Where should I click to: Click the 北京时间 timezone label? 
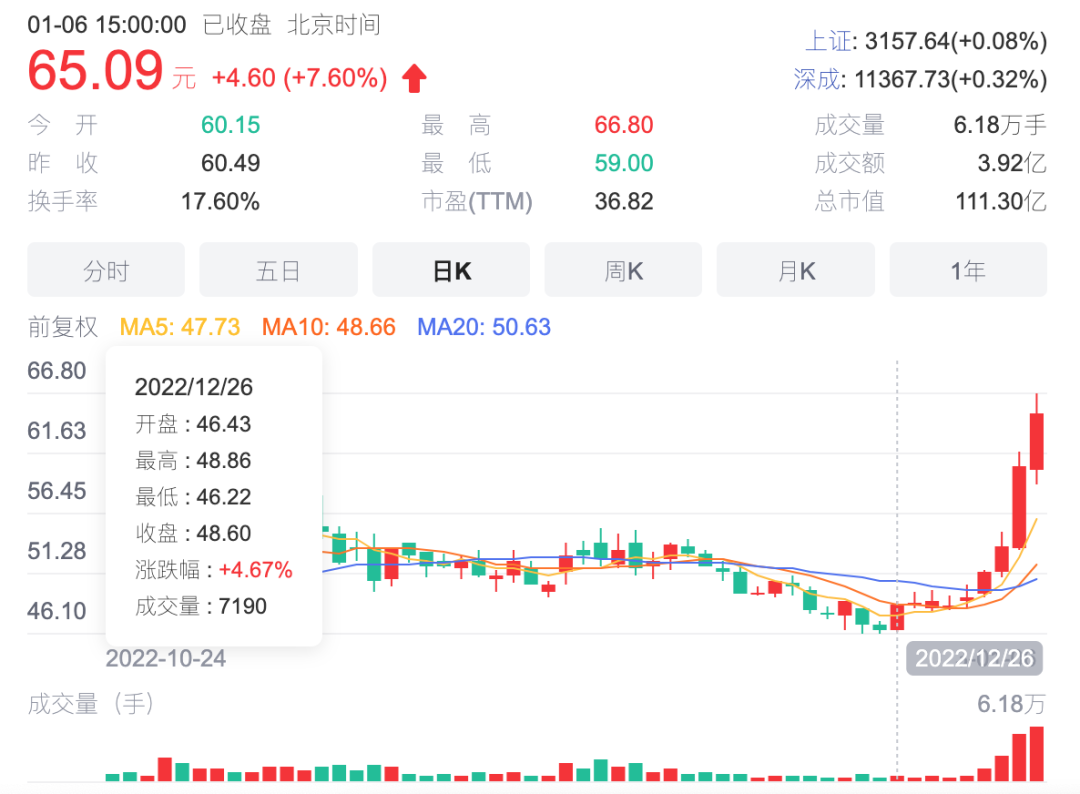tap(334, 25)
